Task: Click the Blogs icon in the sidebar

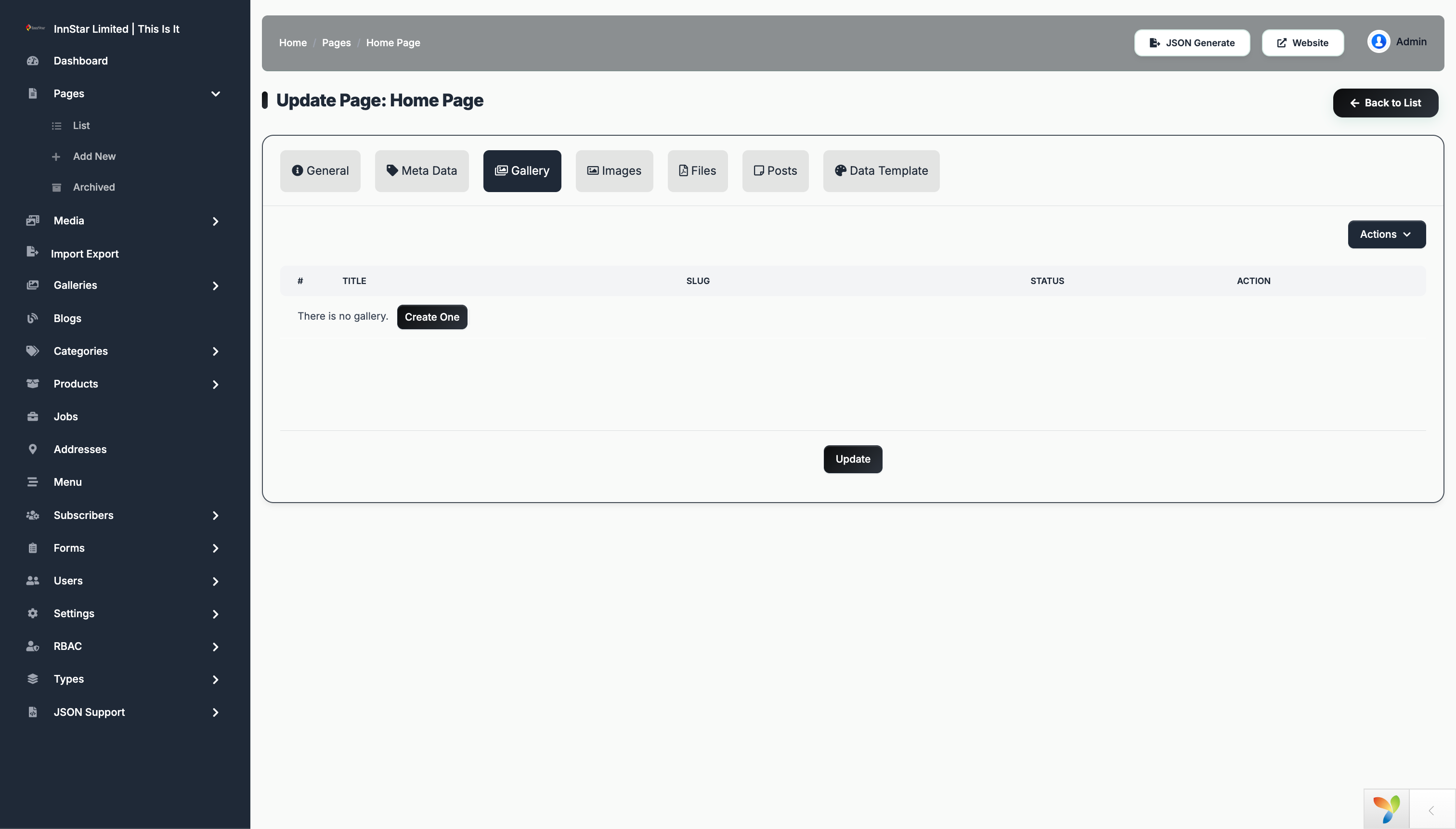Action: 32,318
